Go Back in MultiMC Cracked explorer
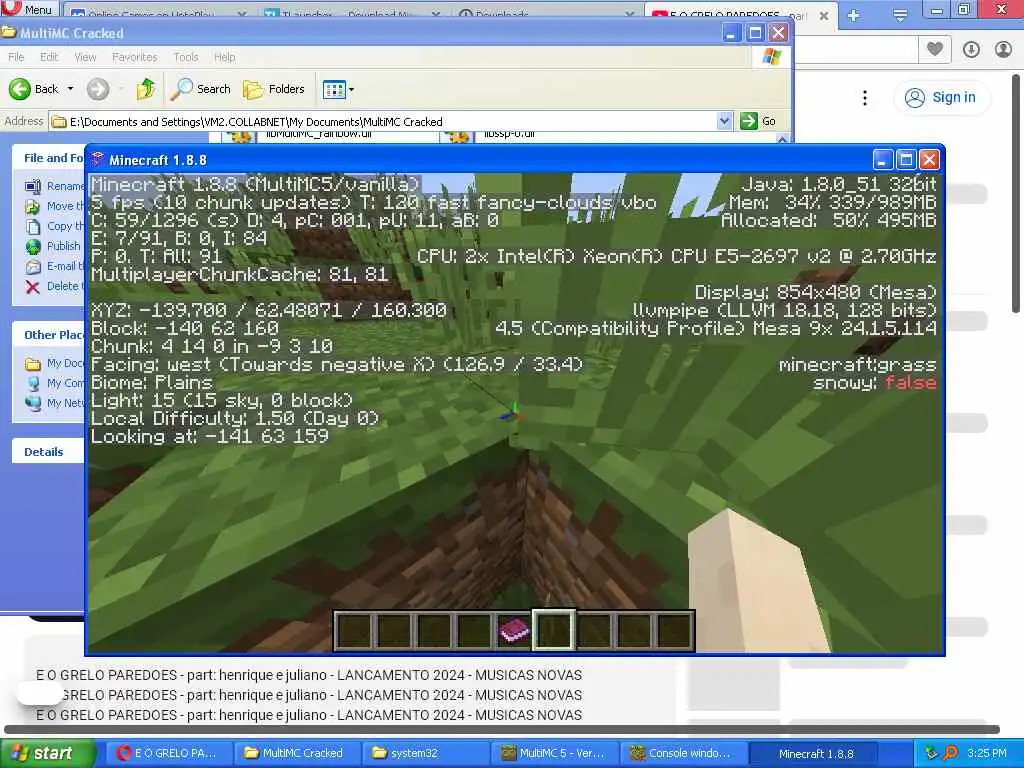Screen dimensions: 1024x768 click(34, 89)
